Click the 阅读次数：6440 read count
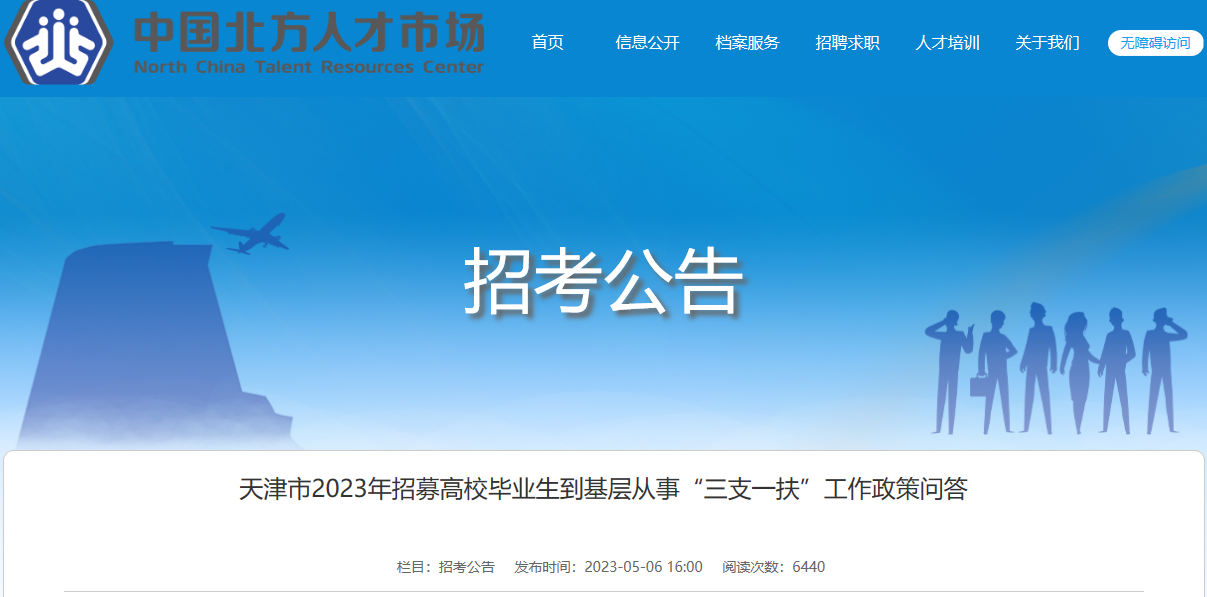The height and width of the screenshot is (597, 1207). 774,567
